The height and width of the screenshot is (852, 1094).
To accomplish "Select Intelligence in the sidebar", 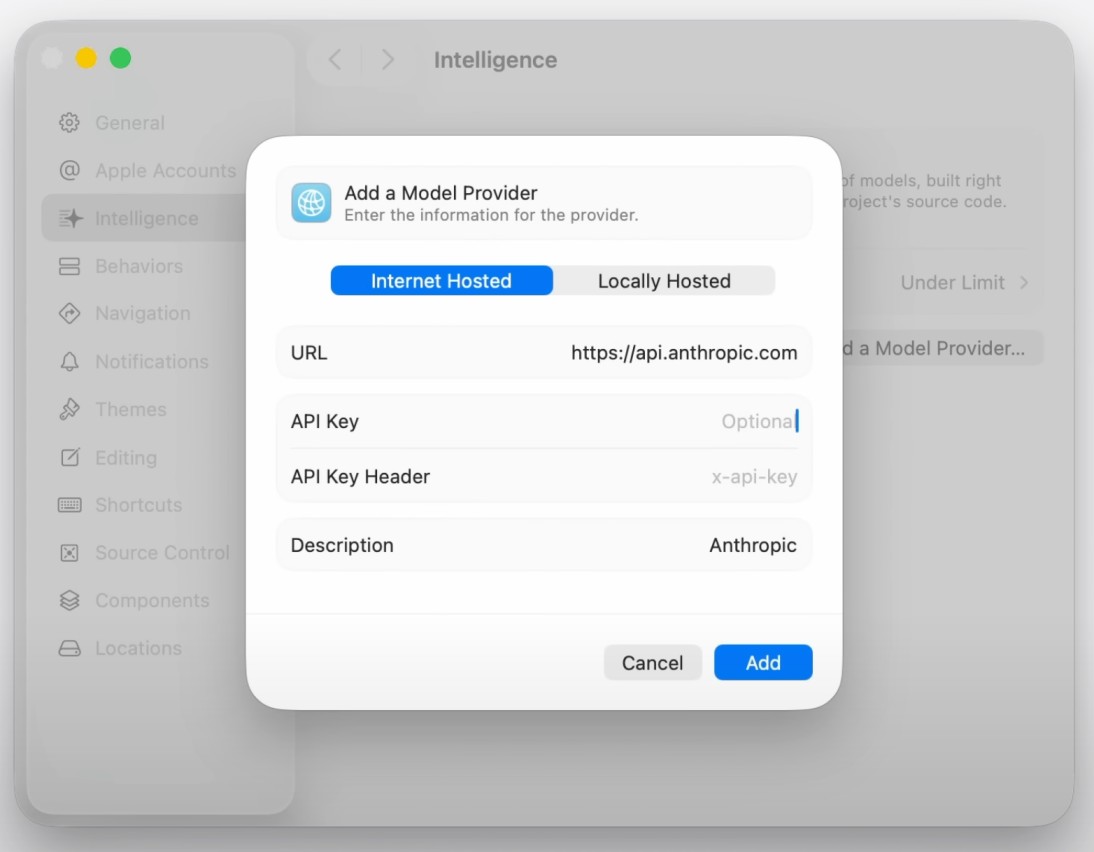I will [x=143, y=218].
